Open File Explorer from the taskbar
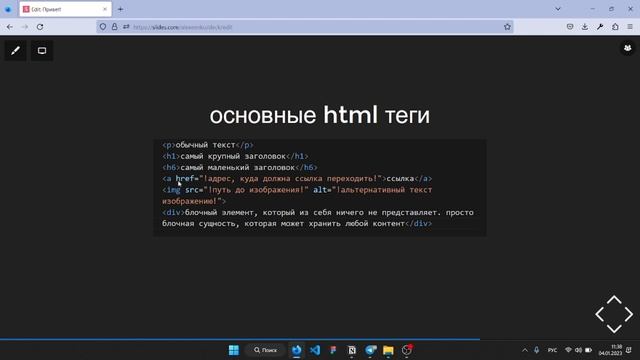This screenshot has height=360, width=640. [388, 350]
